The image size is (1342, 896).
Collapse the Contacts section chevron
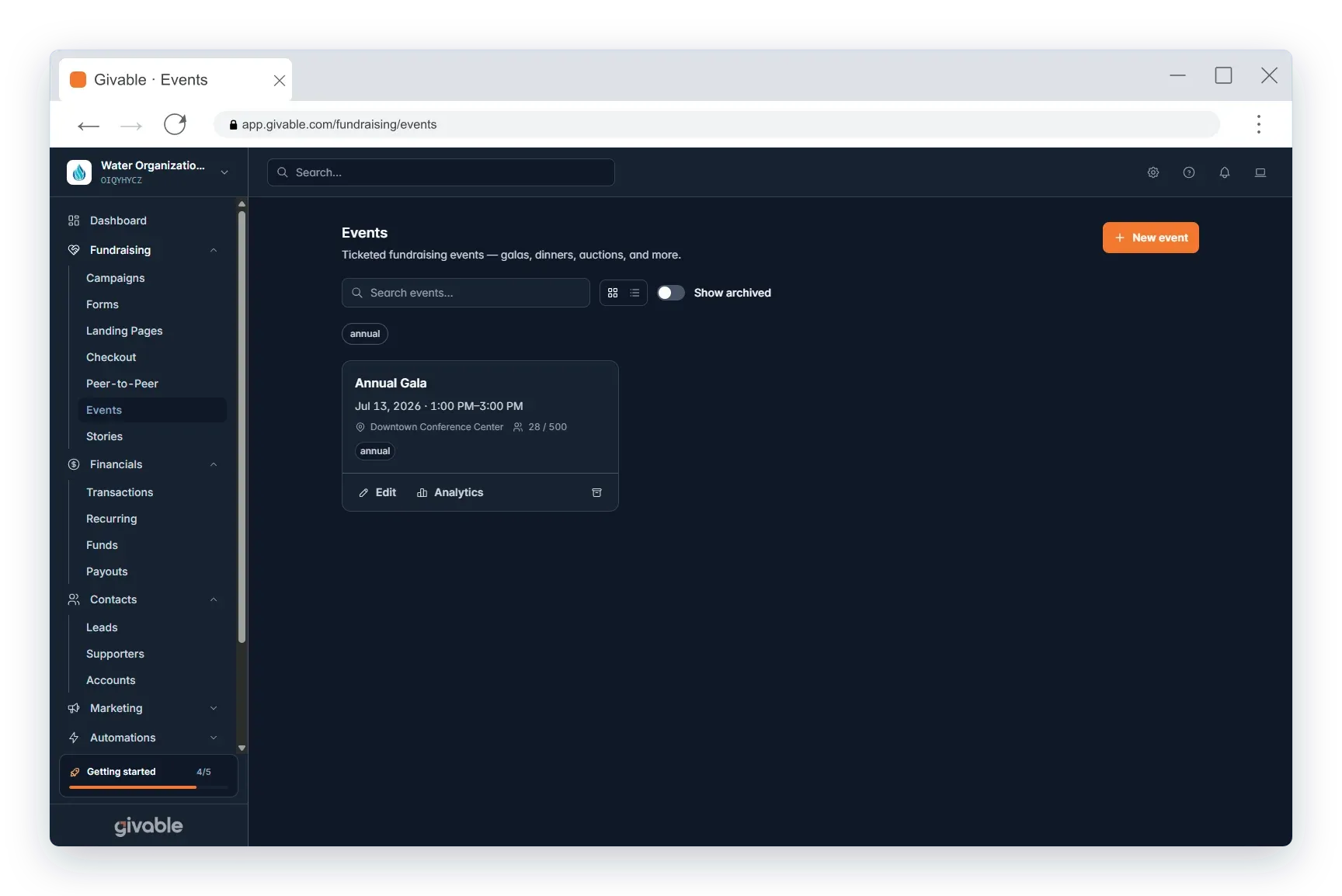[214, 599]
